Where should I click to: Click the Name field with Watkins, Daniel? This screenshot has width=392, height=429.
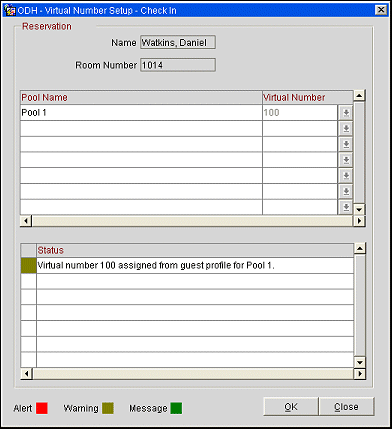[178, 43]
